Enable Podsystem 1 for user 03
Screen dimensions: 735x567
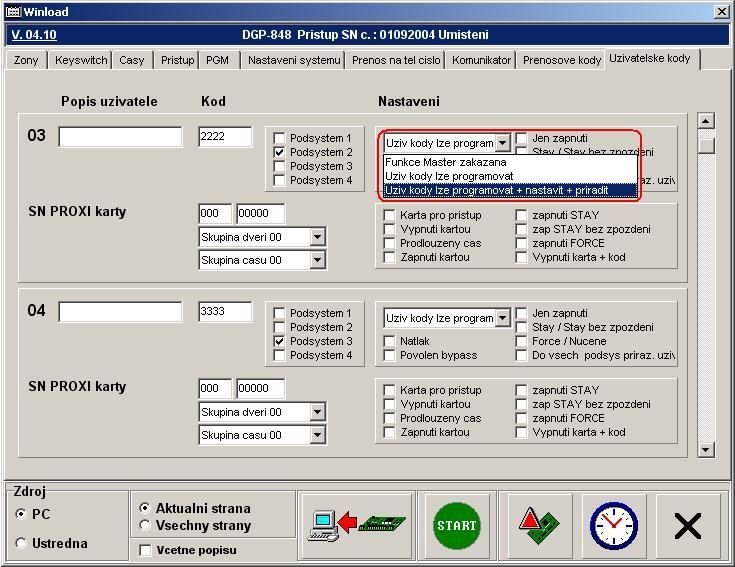point(280,139)
